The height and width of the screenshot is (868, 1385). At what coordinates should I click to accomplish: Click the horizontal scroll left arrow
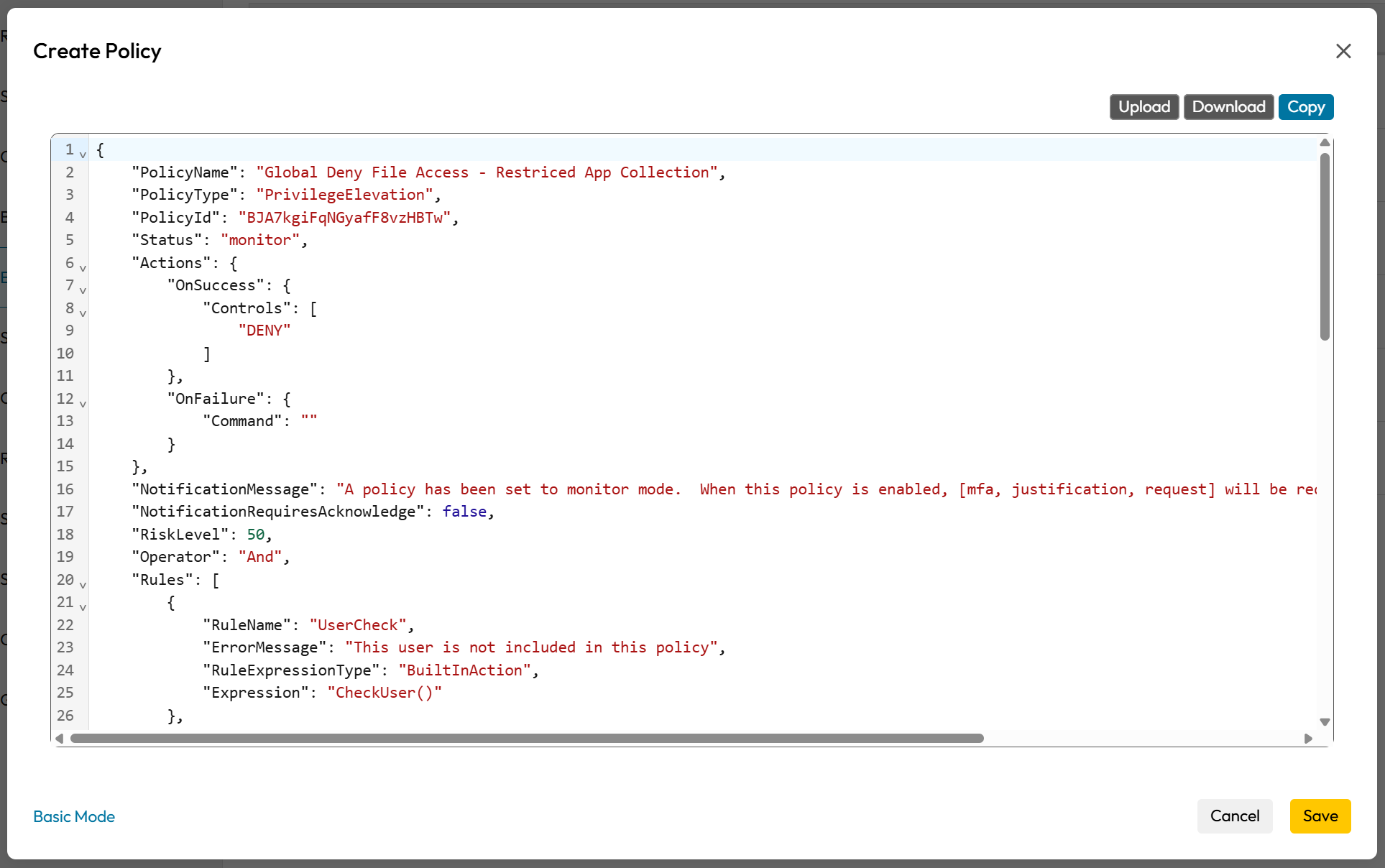(x=60, y=739)
